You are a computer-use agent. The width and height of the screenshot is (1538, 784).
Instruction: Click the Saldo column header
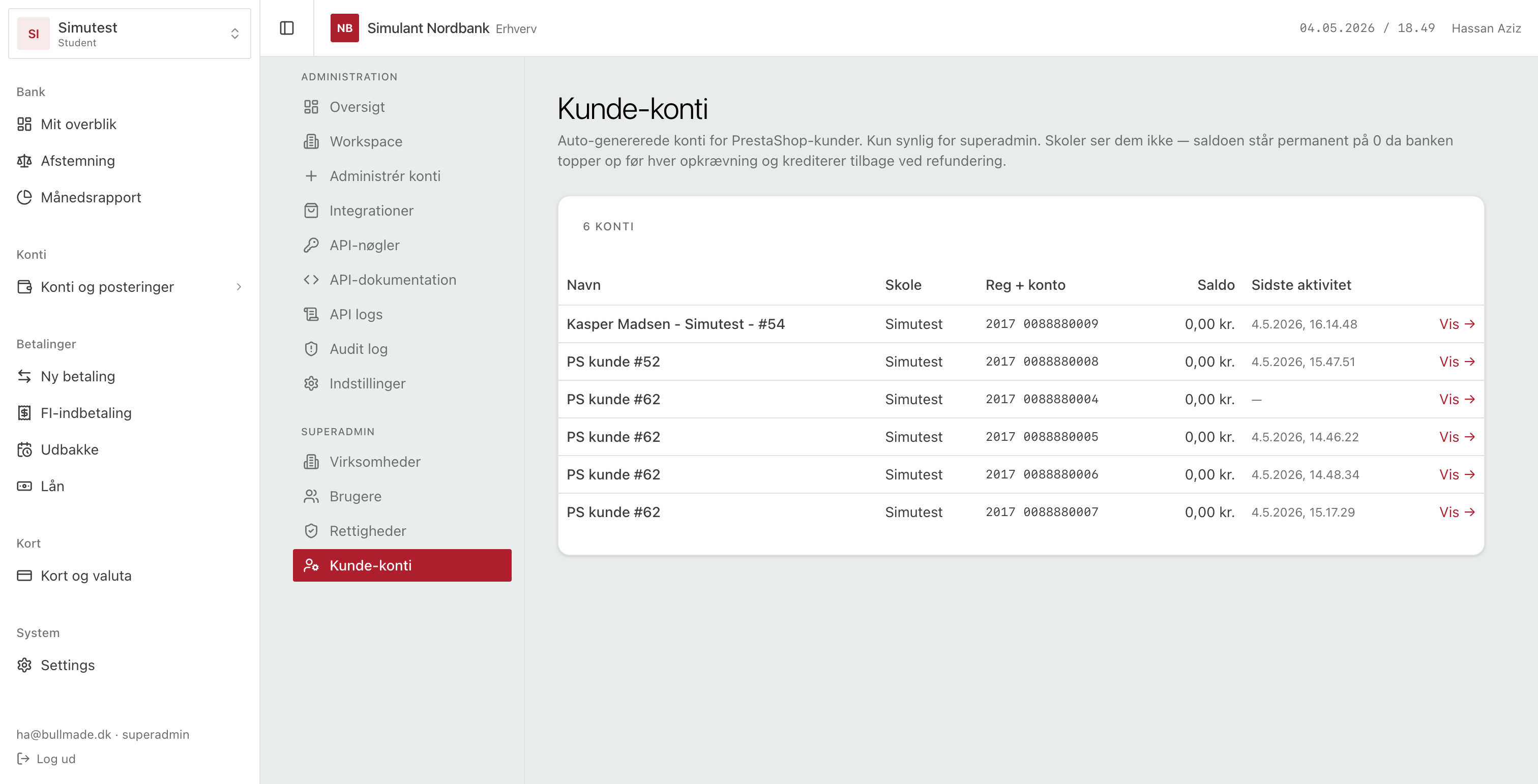pyautogui.click(x=1216, y=285)
